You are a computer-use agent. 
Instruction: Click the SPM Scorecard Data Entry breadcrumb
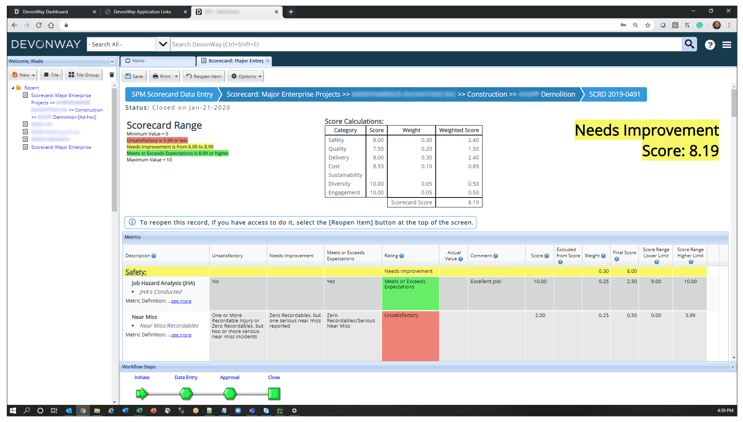coord(172,94)
